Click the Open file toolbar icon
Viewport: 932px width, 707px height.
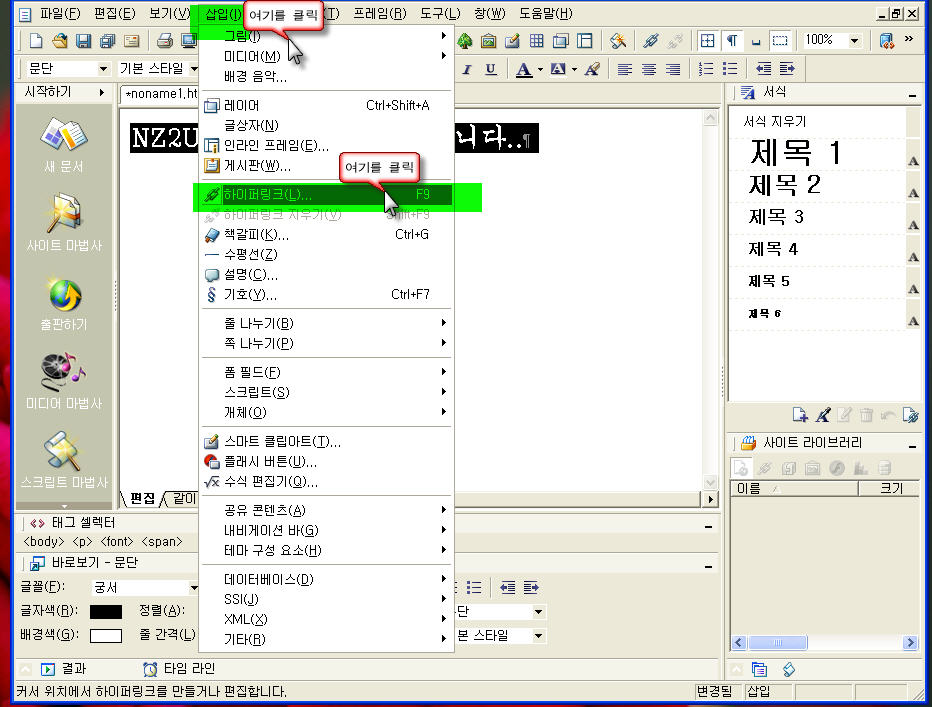click(59, 40)
